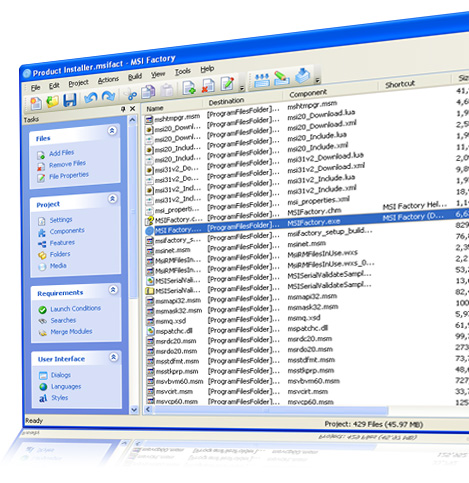Click Tasks pane scroll down arrow
This screenshot has width=469, height=483.
(x=134, y=410)
